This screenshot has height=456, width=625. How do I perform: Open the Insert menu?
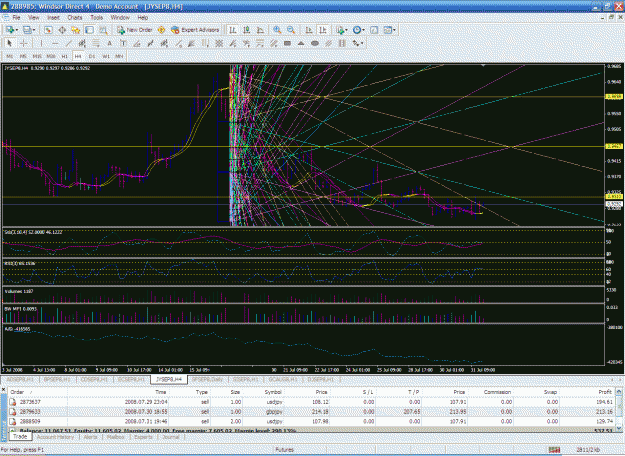[x=53, y=18]
